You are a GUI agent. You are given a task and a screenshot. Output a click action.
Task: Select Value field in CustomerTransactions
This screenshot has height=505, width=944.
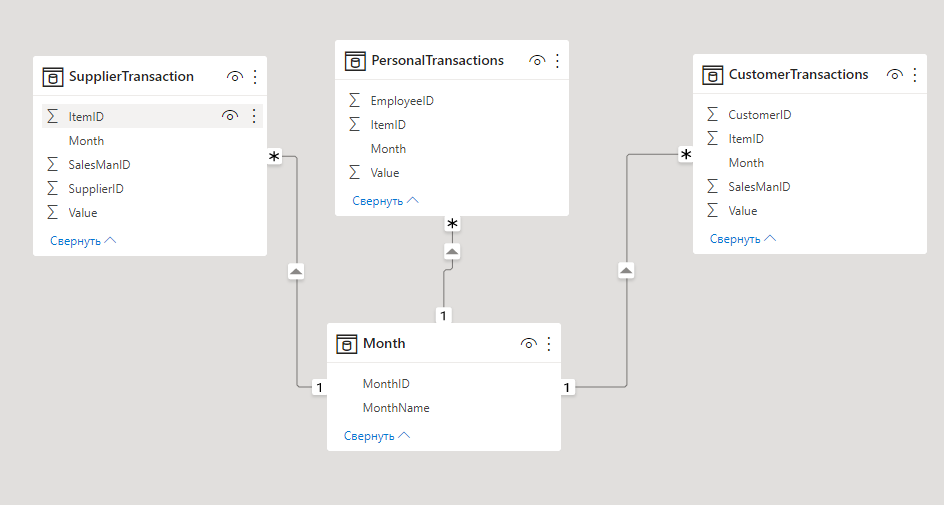(742, 211)
